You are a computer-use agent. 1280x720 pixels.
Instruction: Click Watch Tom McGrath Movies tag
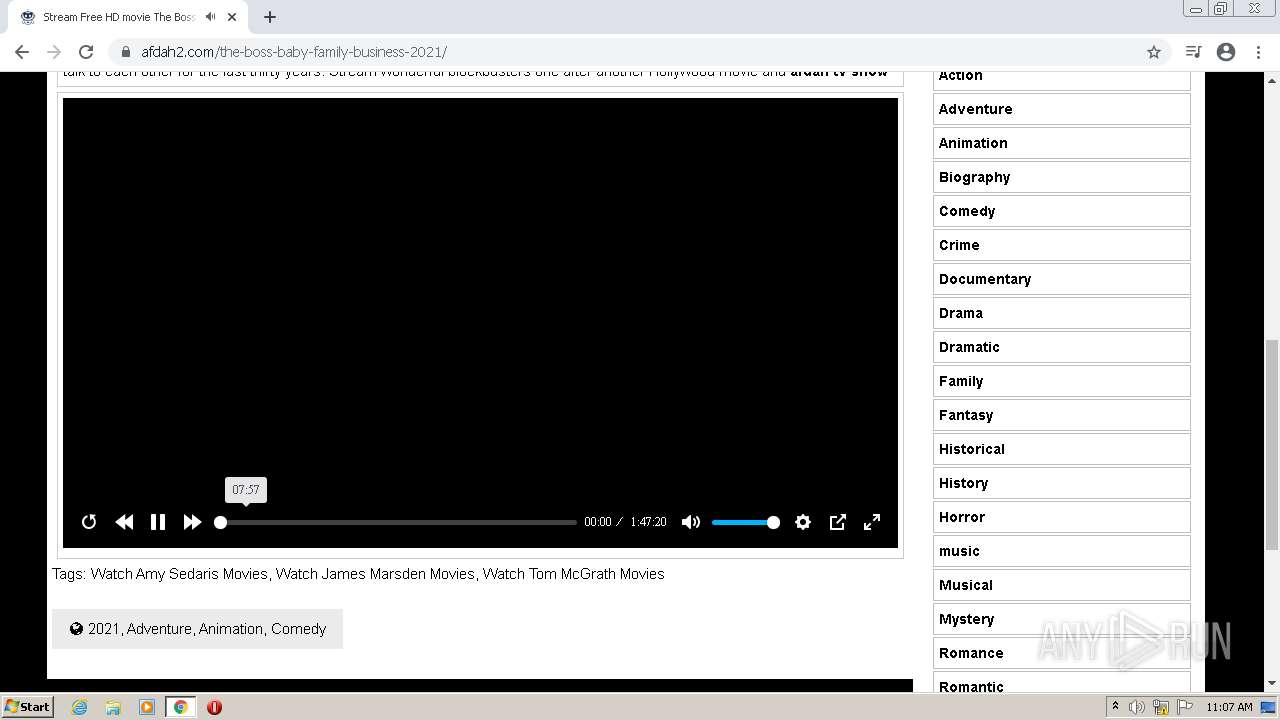tap(574, 574)
